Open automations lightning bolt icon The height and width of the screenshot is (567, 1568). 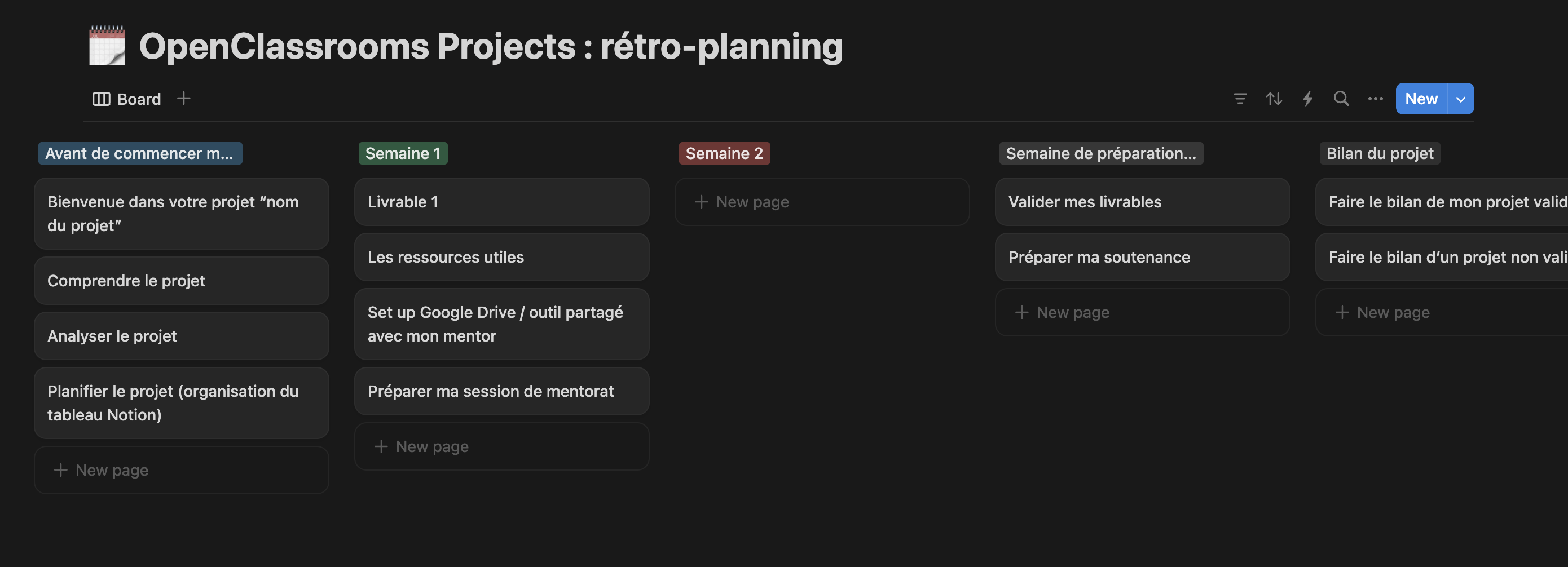point(1307,99)
